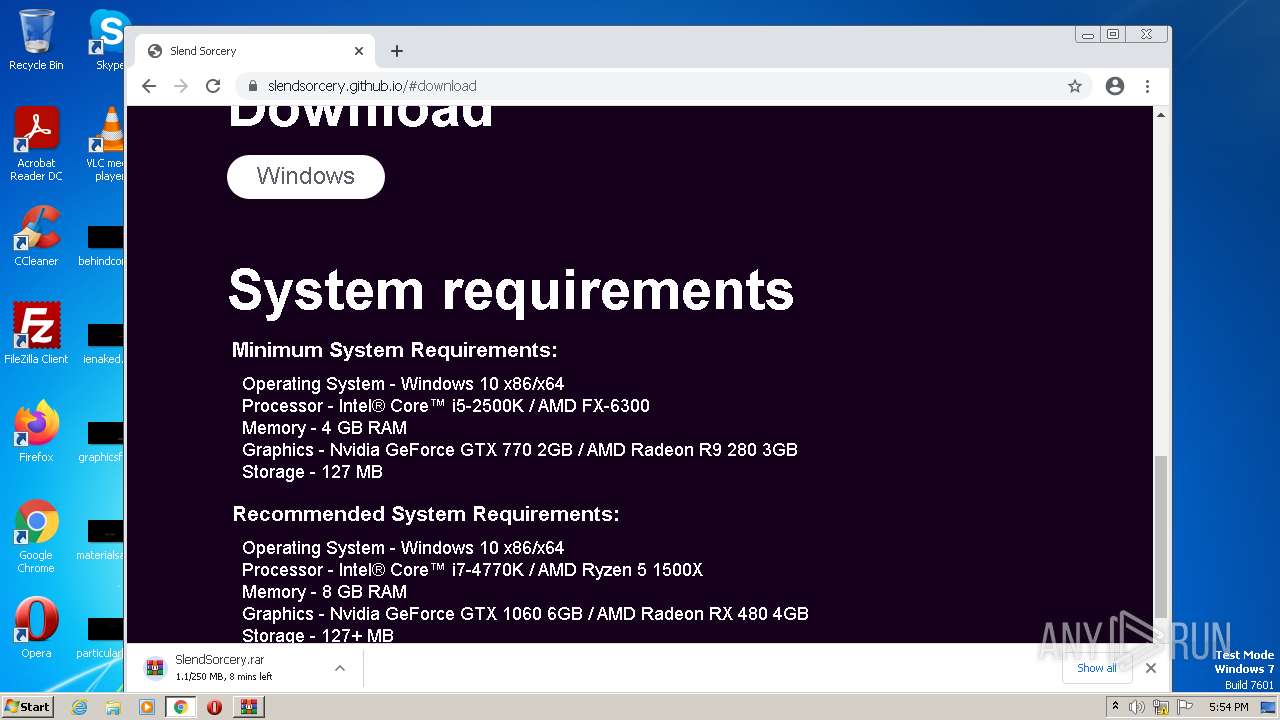Open a new browser tab
The image size is (1280, 720).
click(397, 51)
